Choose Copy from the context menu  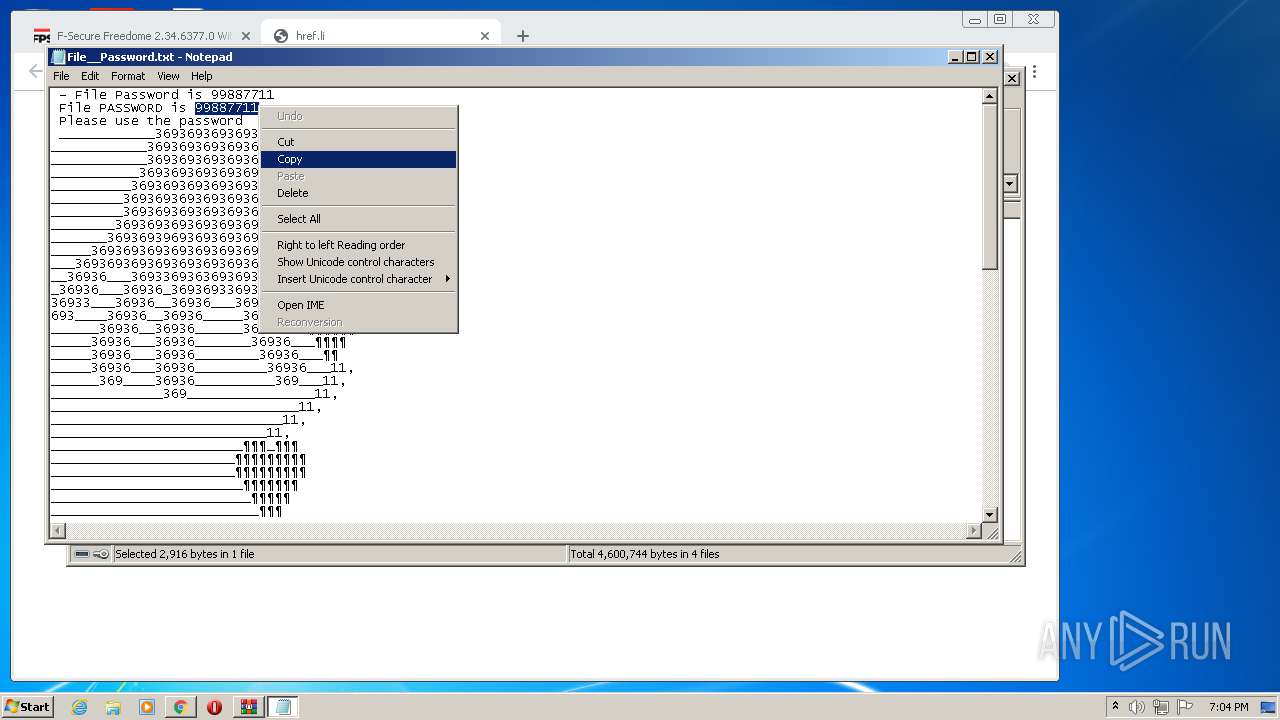pos(358,159)
